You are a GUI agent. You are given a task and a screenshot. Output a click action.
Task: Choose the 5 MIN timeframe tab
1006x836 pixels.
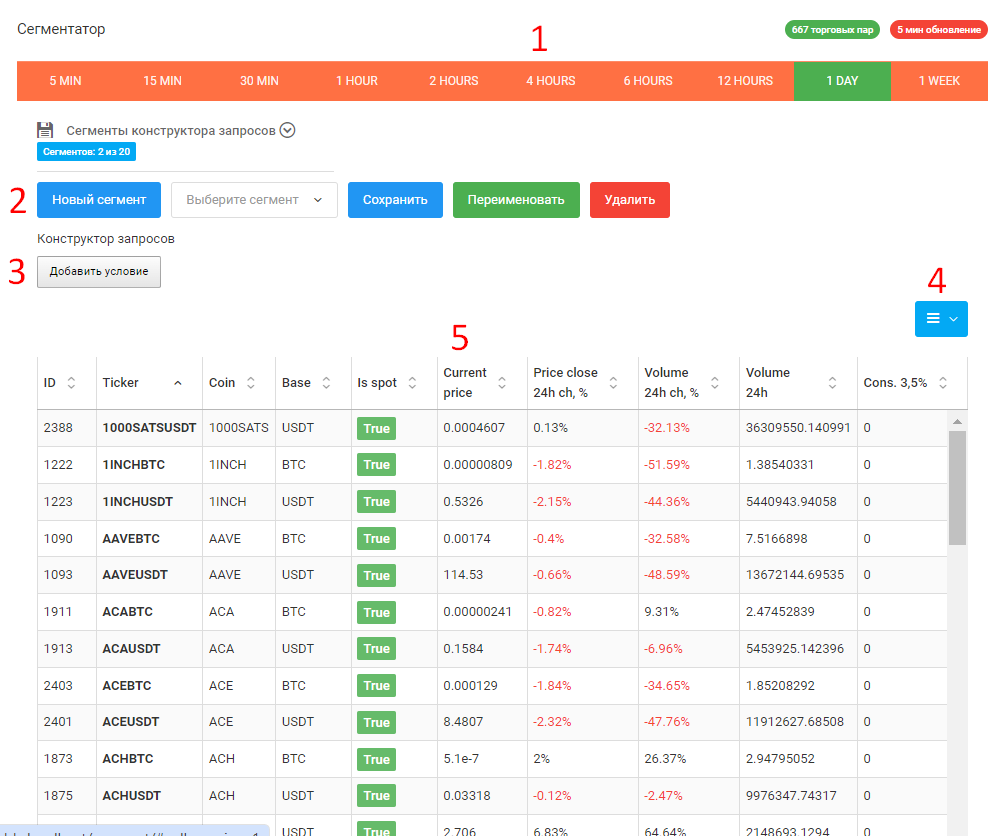click(x=65, y=81)
